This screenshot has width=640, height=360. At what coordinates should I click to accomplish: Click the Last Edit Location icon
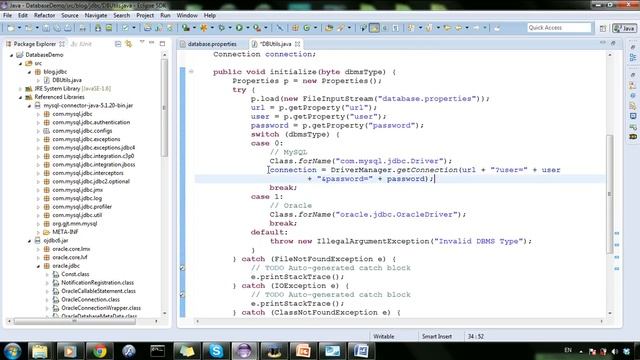click(x=447, y=28)
